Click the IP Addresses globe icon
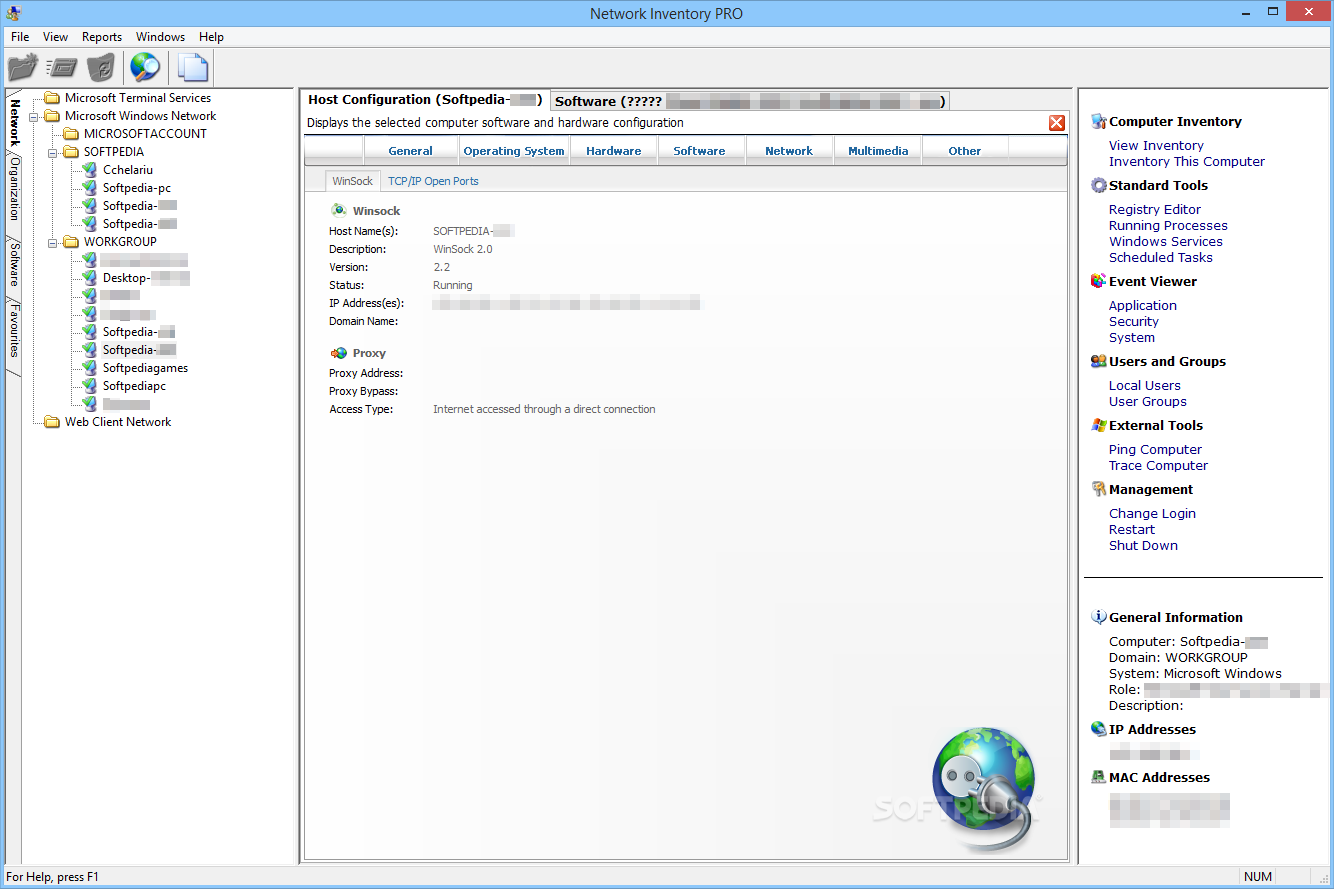Screen dimensions: 1334x889 (1099, 729)
